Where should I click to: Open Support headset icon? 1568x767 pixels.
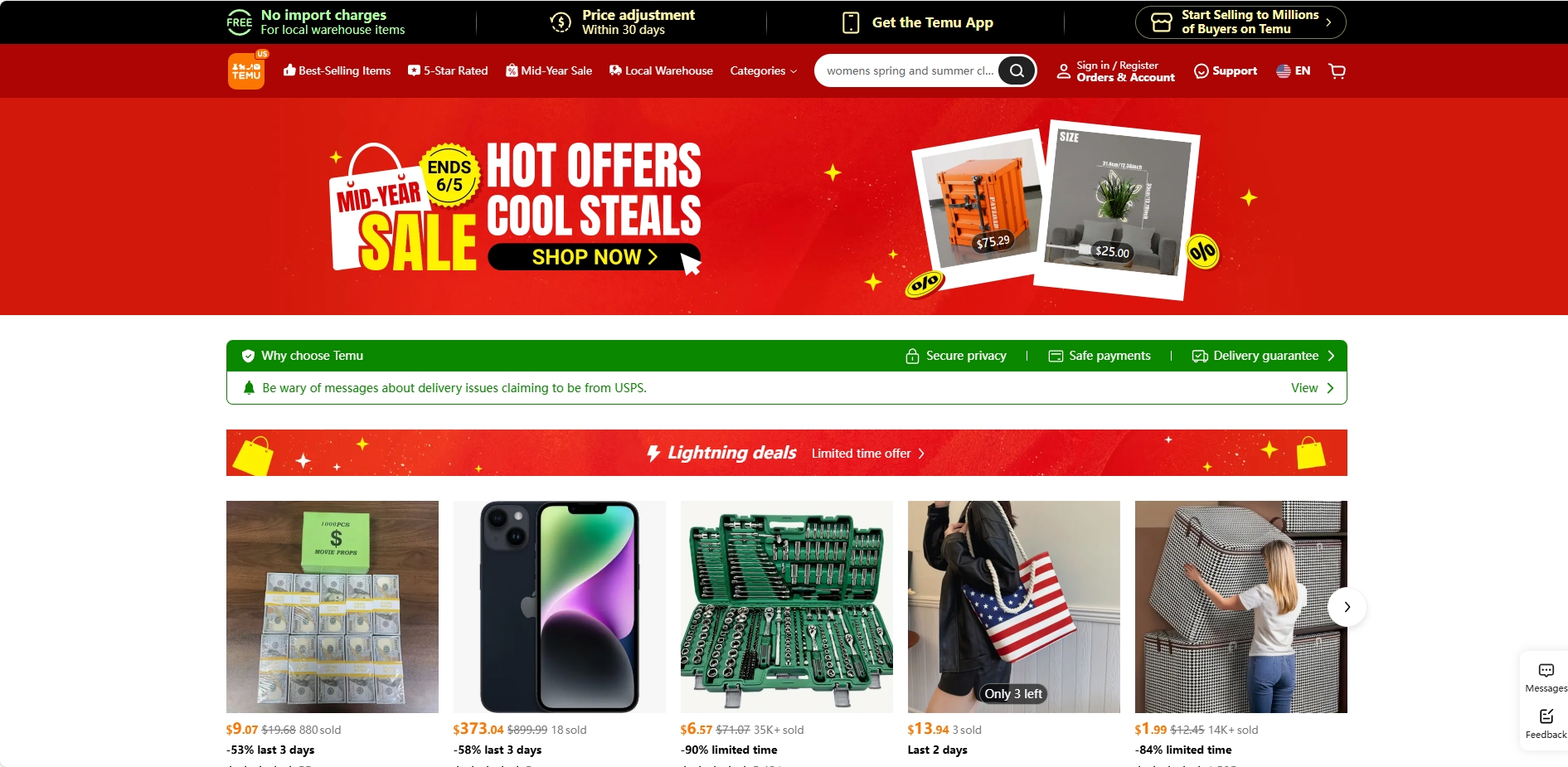point(1201,71)
